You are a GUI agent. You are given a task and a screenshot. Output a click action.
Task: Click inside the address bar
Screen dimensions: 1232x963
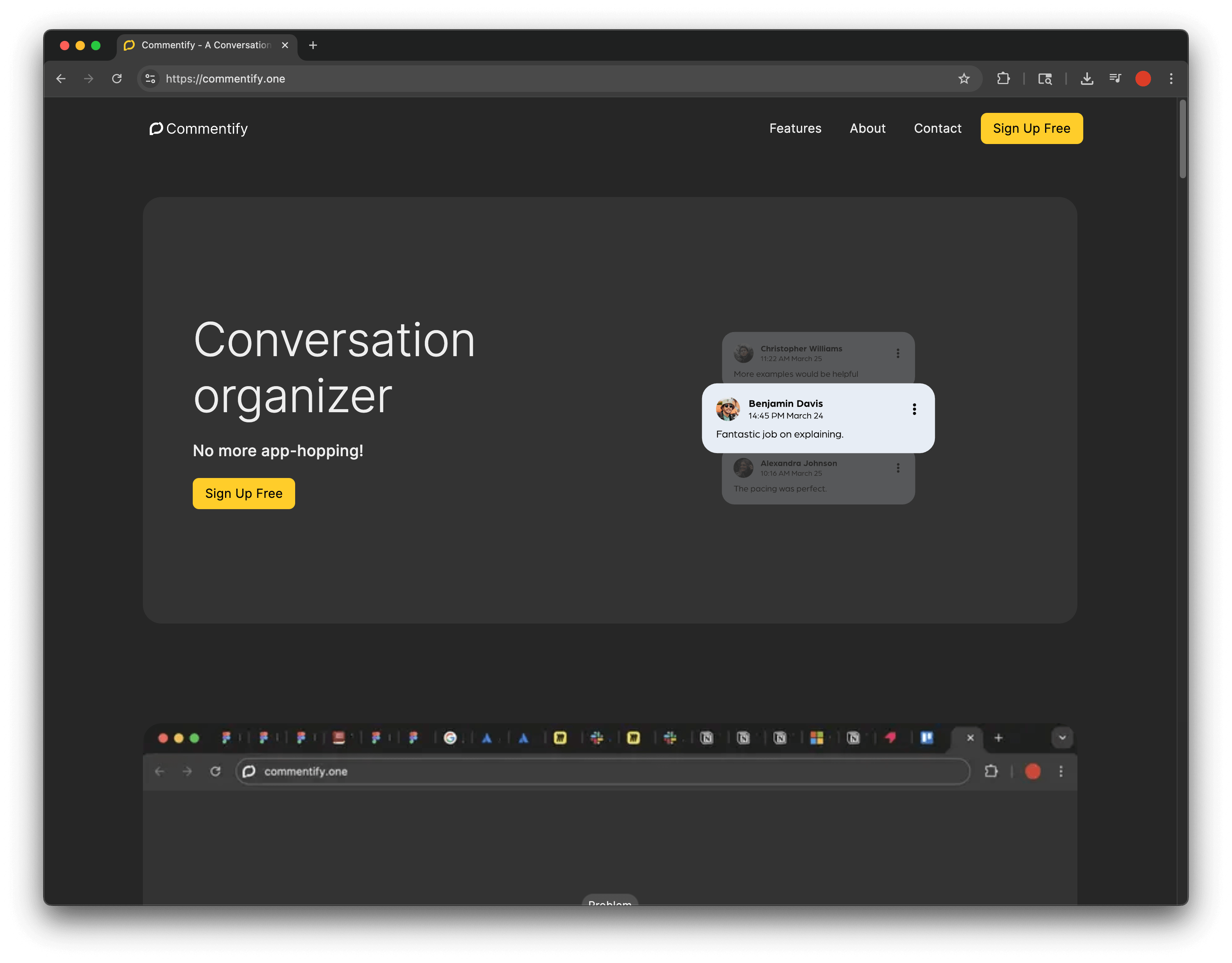(x=395, y=79)
